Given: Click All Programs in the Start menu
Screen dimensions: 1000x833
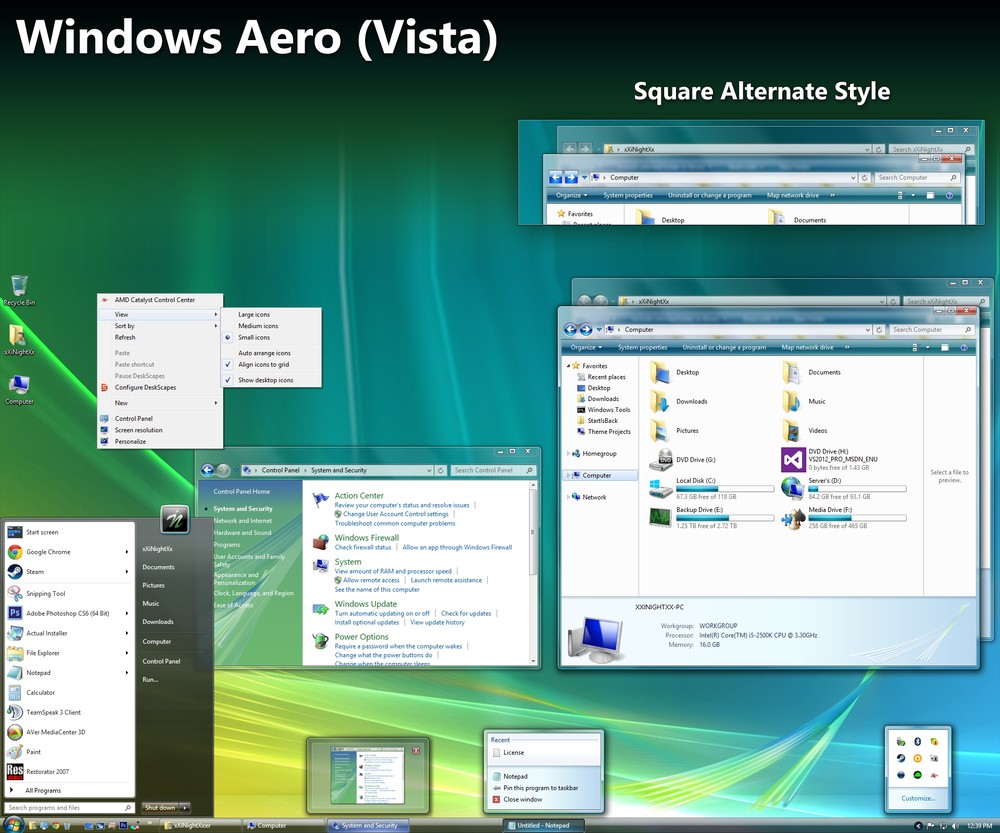Looking at the screenshot, I should pos(70,790).
